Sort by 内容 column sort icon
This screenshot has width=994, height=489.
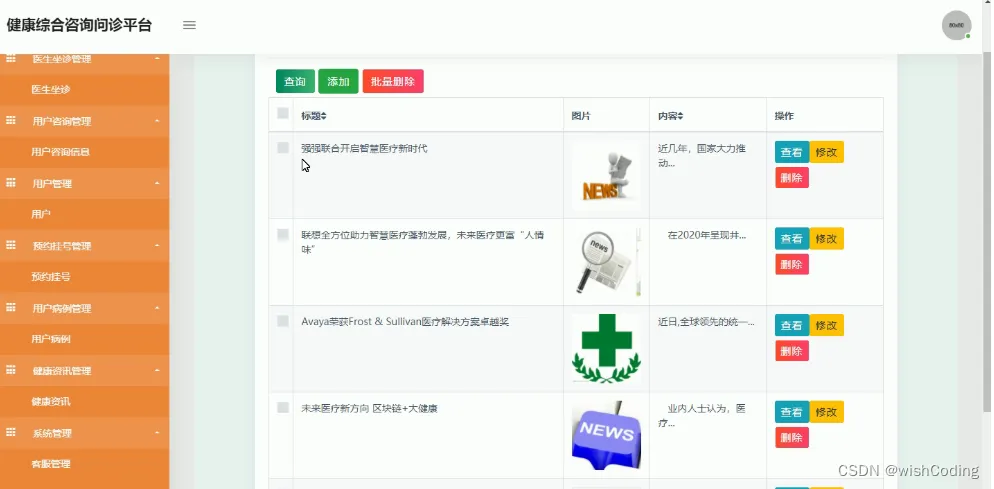(x=680, y=116)
